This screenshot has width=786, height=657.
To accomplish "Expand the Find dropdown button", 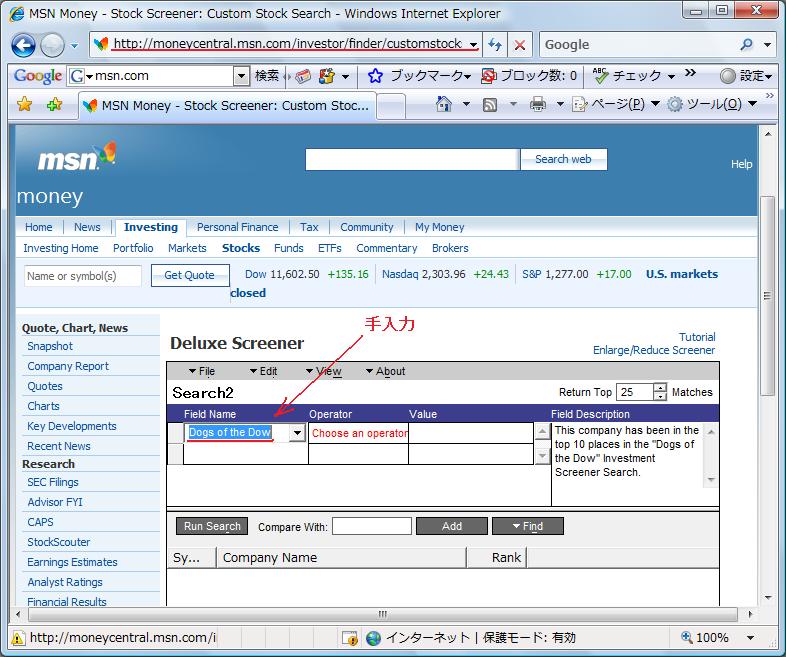I will point(527,526).
